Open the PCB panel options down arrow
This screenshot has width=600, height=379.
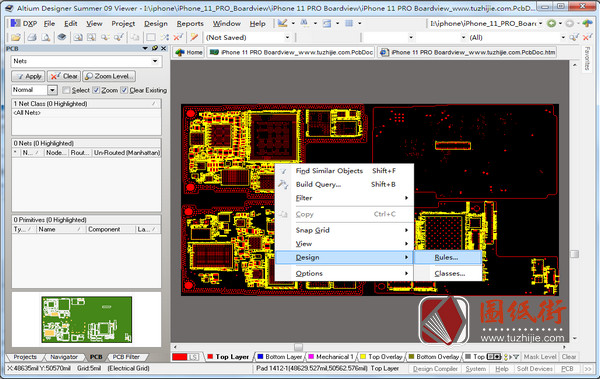click(x=145, y=48)
